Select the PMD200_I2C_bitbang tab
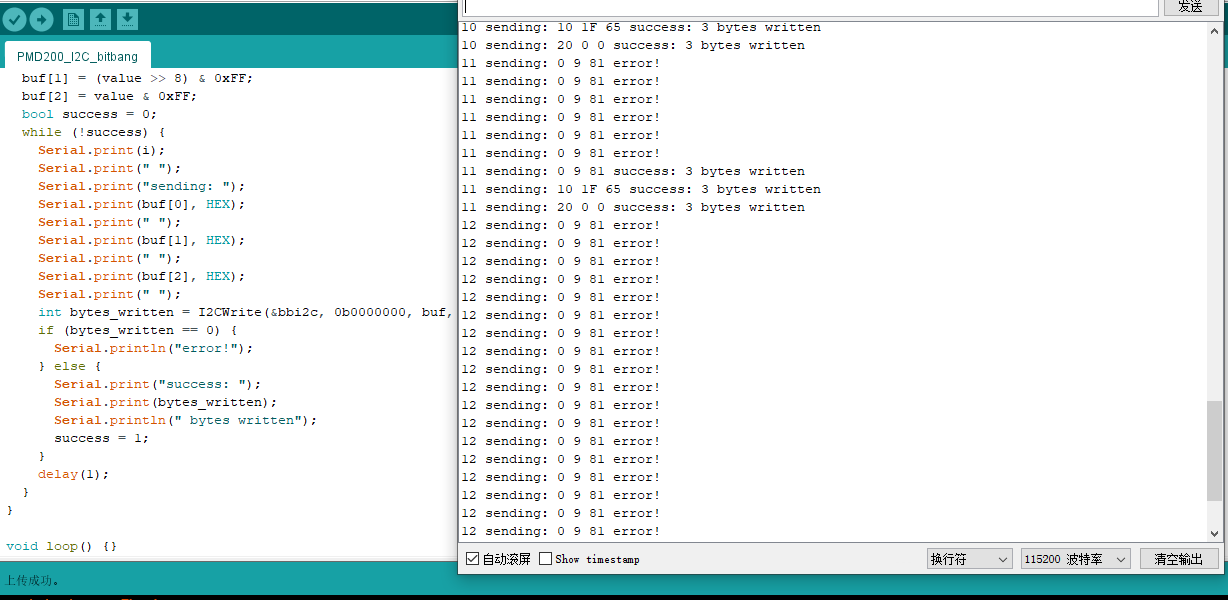1228x600 pixels. coord(78,56)
